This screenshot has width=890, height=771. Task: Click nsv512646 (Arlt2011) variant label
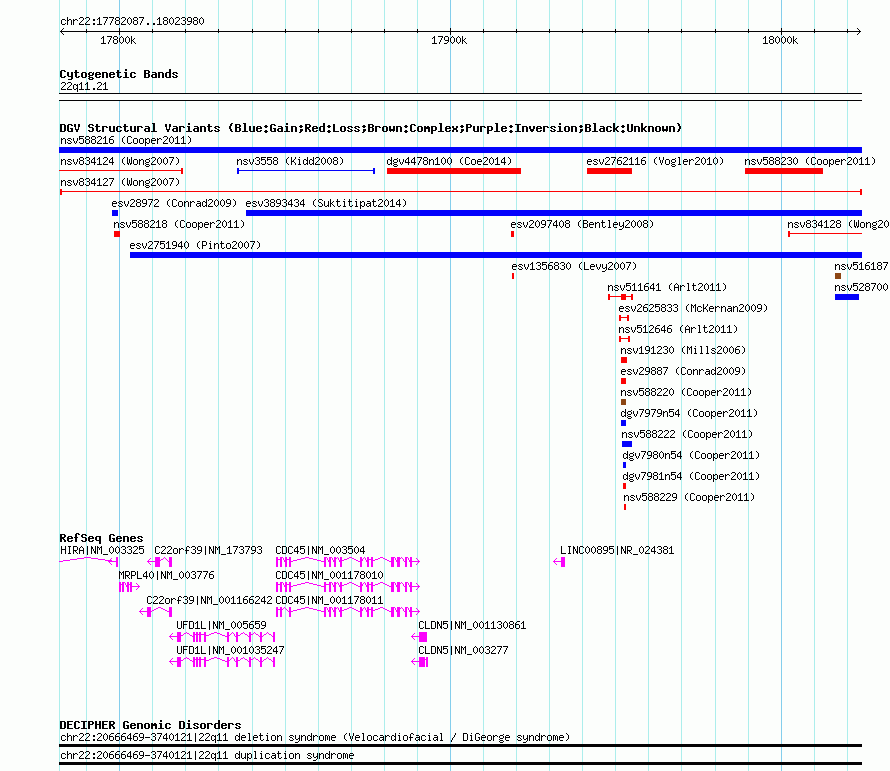(678, 329)
